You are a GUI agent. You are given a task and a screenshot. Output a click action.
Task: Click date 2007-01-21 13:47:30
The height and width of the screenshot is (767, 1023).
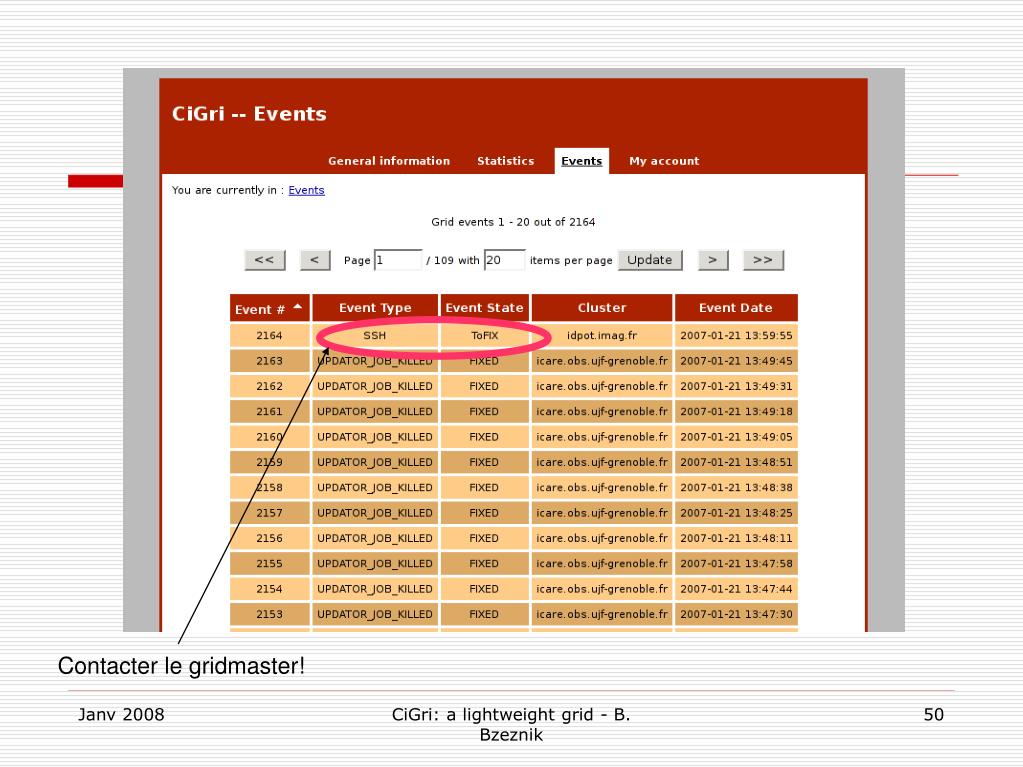736,614
